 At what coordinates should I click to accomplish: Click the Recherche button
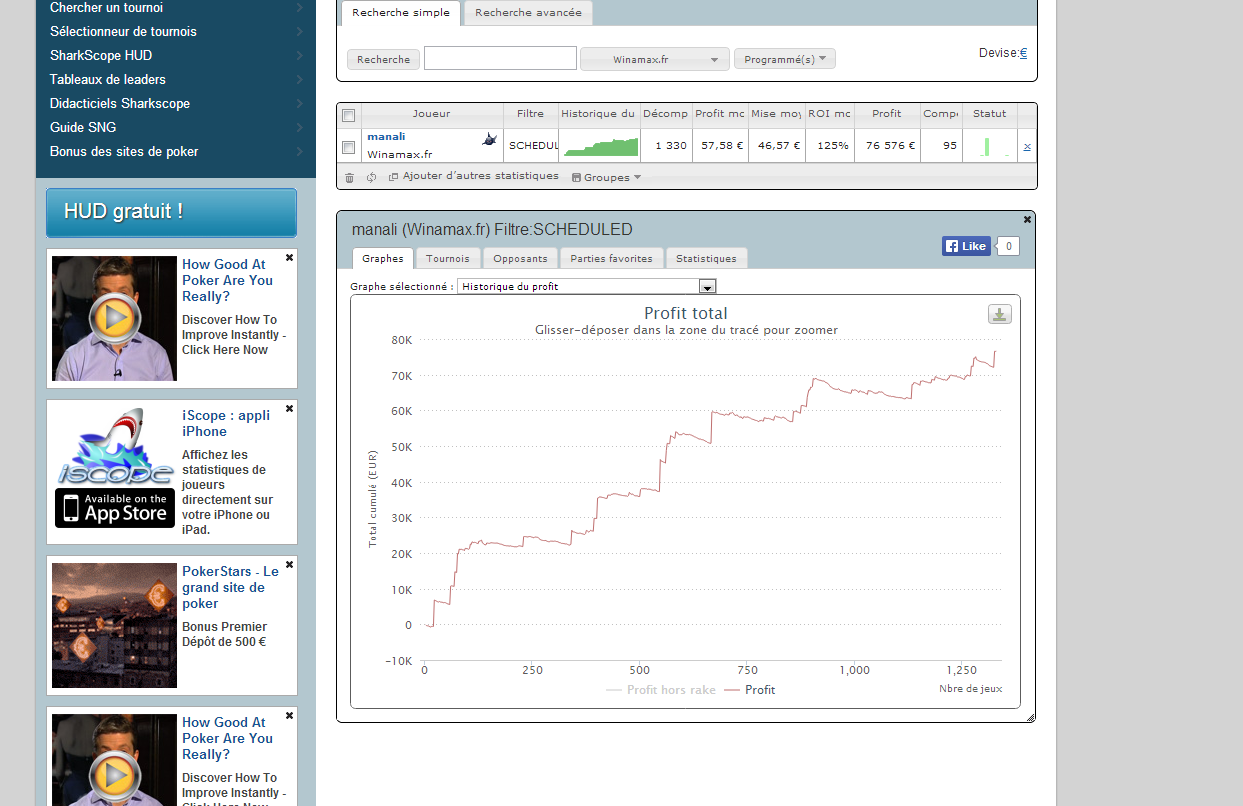pyautogui.click(x=383, y=59)
